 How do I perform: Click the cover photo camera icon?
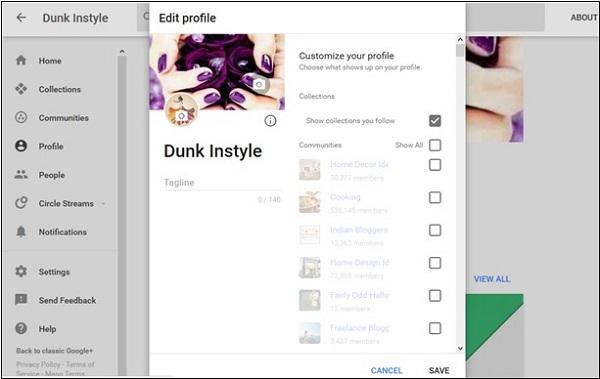pyautogui.click(x=259, y=84)
